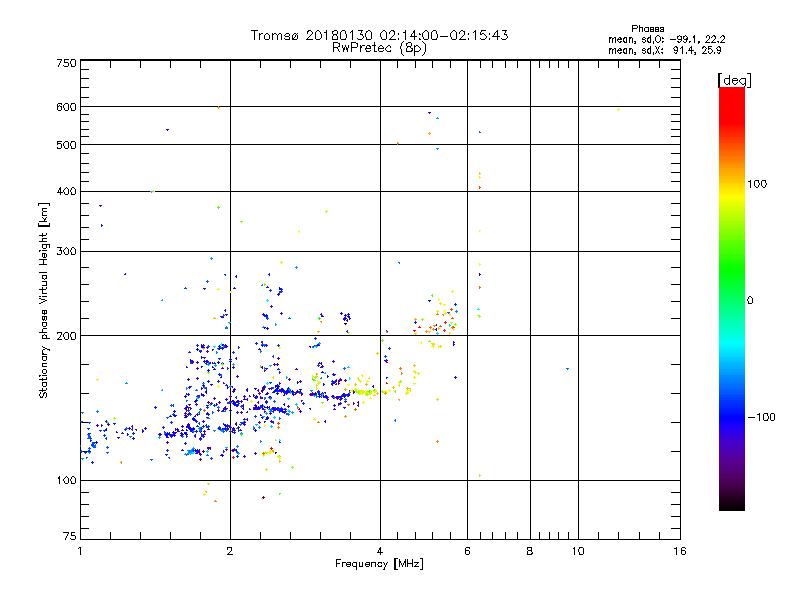This screenshot has height=600, width=800.
Task: Click the x-axis label '6'
Action: (467, 551)
